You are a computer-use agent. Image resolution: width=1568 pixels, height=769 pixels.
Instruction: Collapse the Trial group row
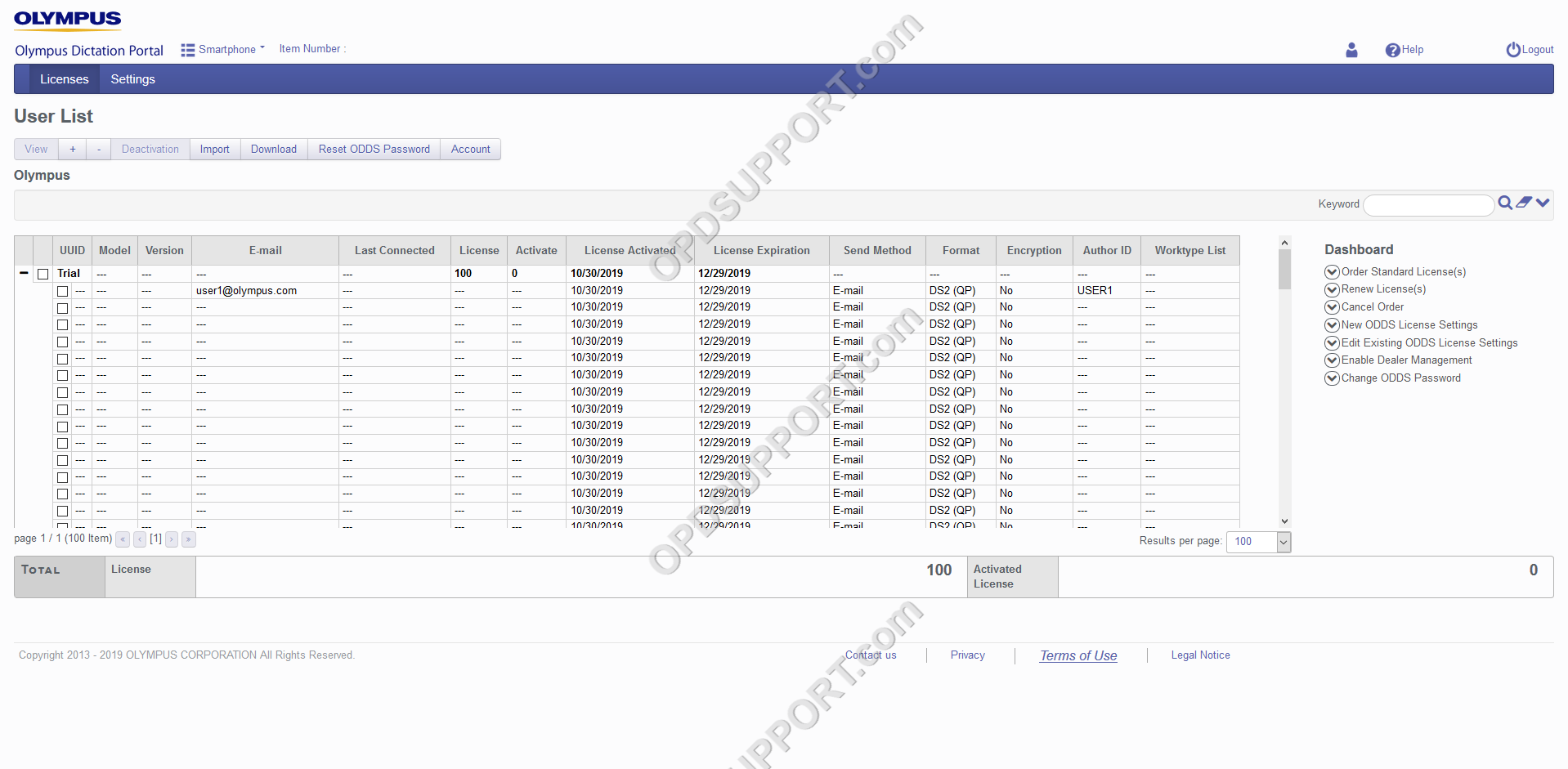(24, 273)
